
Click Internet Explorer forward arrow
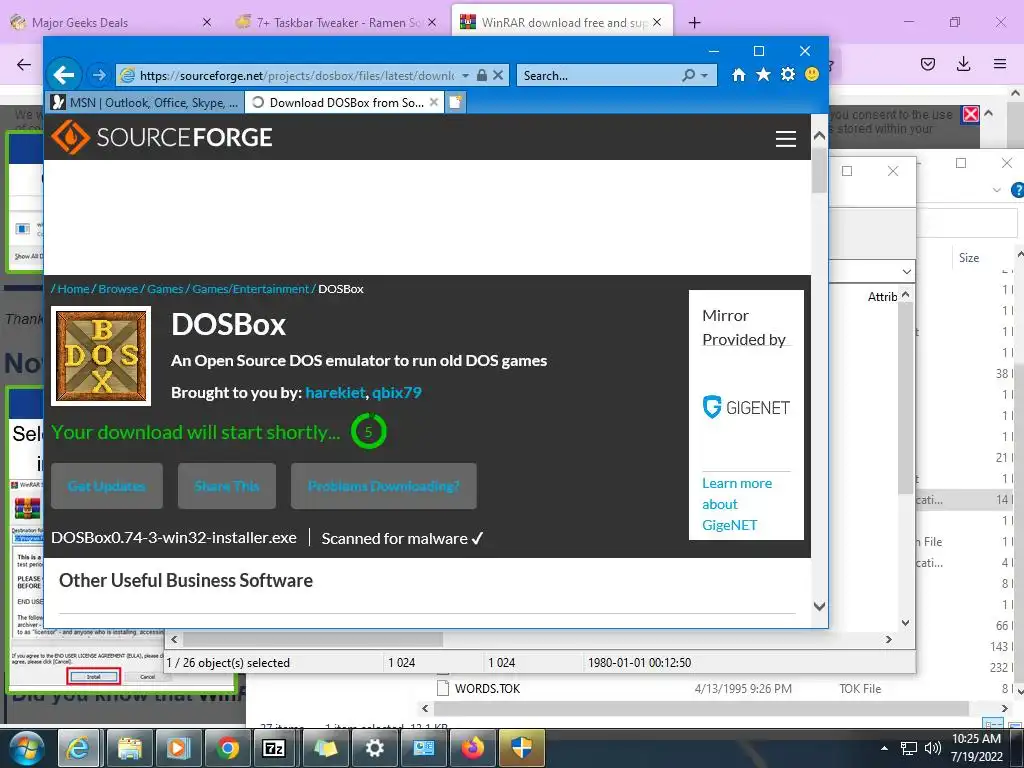pos(99,75)
